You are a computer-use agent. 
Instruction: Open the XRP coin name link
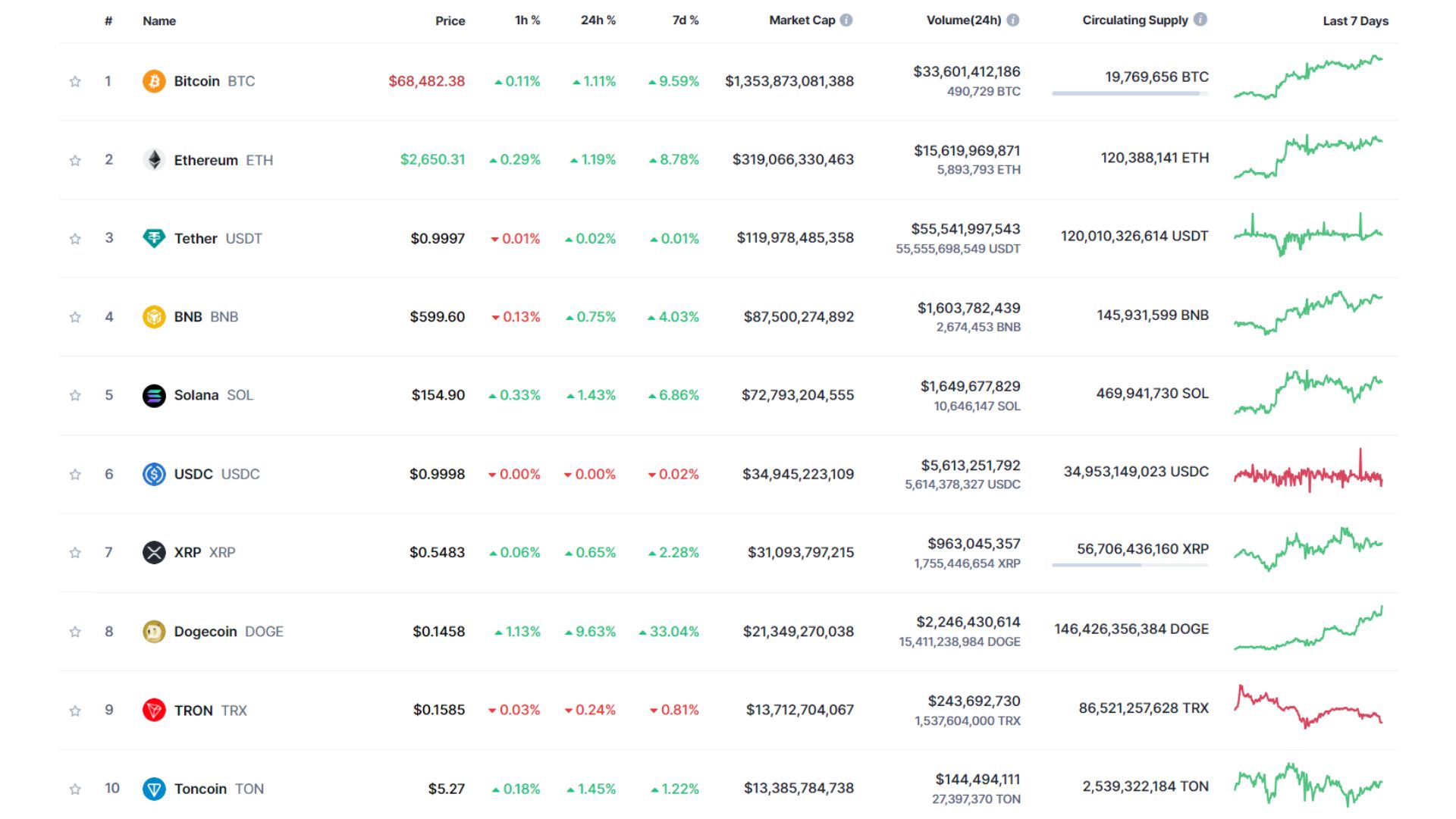[x=187, y=553]
